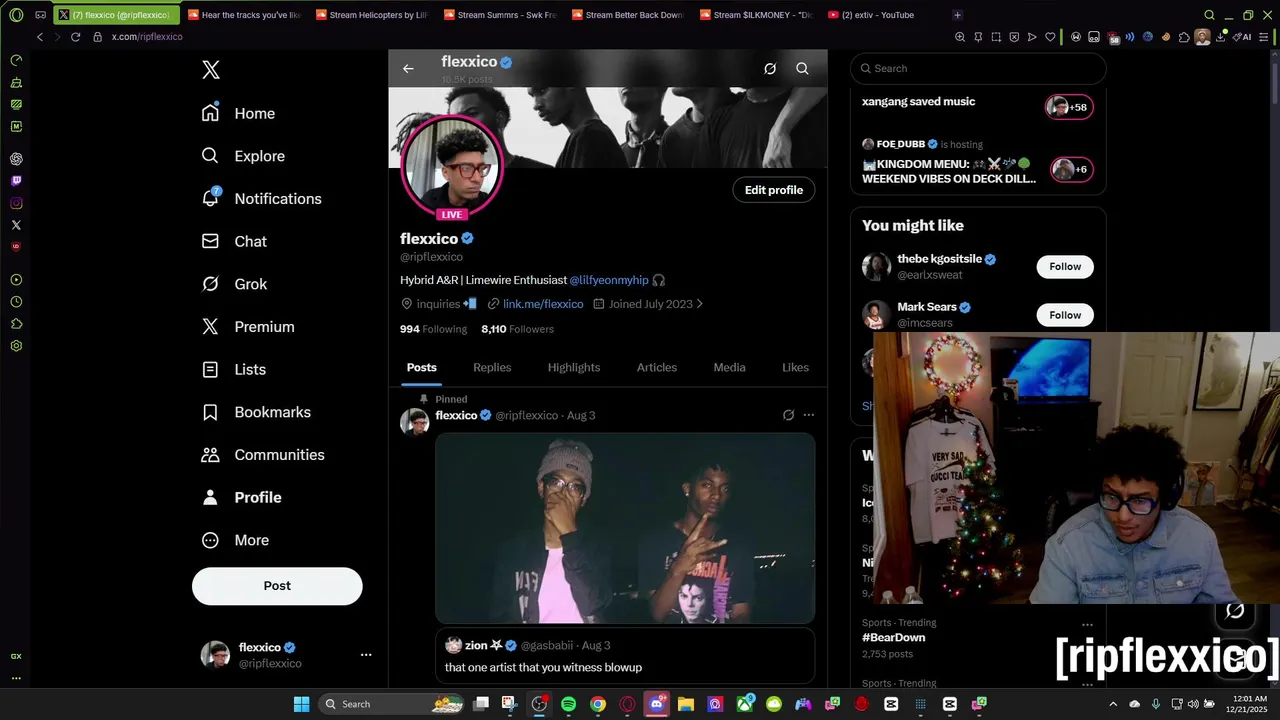Viewport: 1280px width, 720px height.
Task: Switch to Highlights tab
Action: (x=574, y=367)
